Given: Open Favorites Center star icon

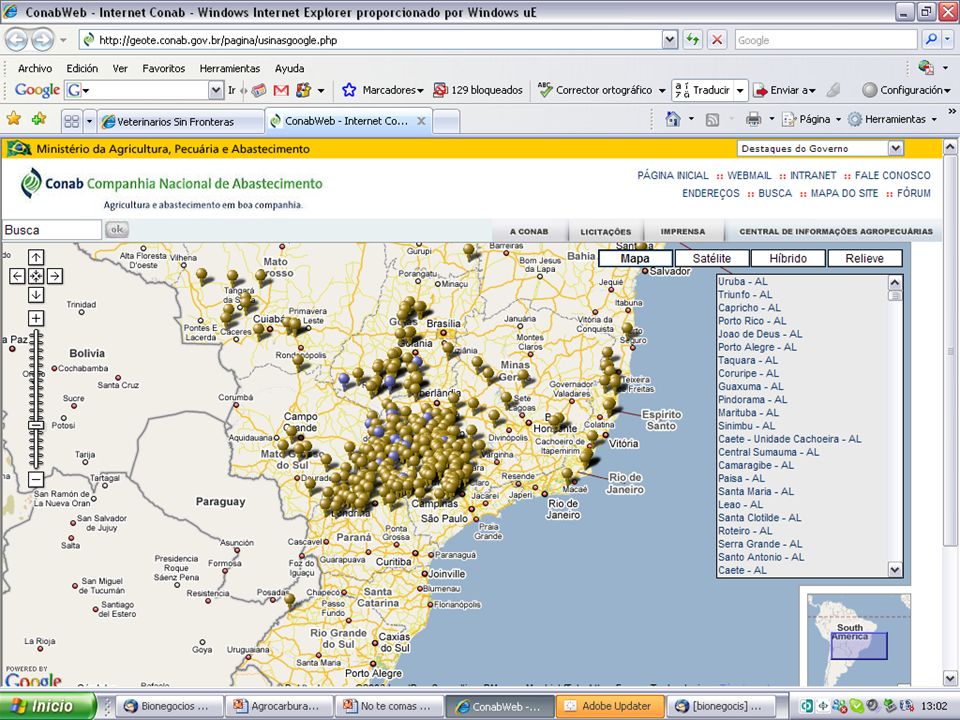Looking at the screenshot, I should pyautogui.click(x=13, y=119).
